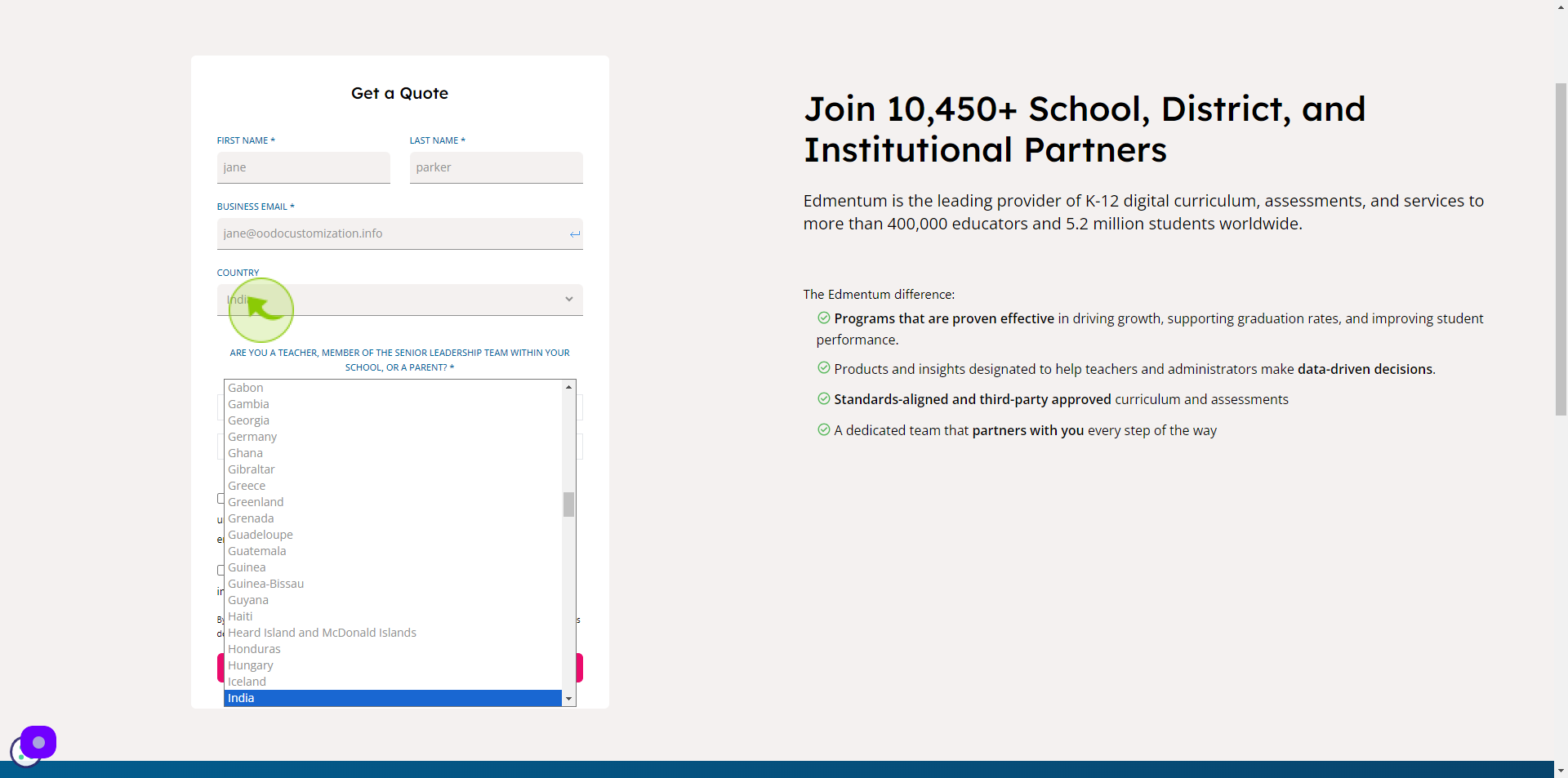Click the checkmark icon beside proven effective
Screen dimensions: 1568x778
point(824,318)
